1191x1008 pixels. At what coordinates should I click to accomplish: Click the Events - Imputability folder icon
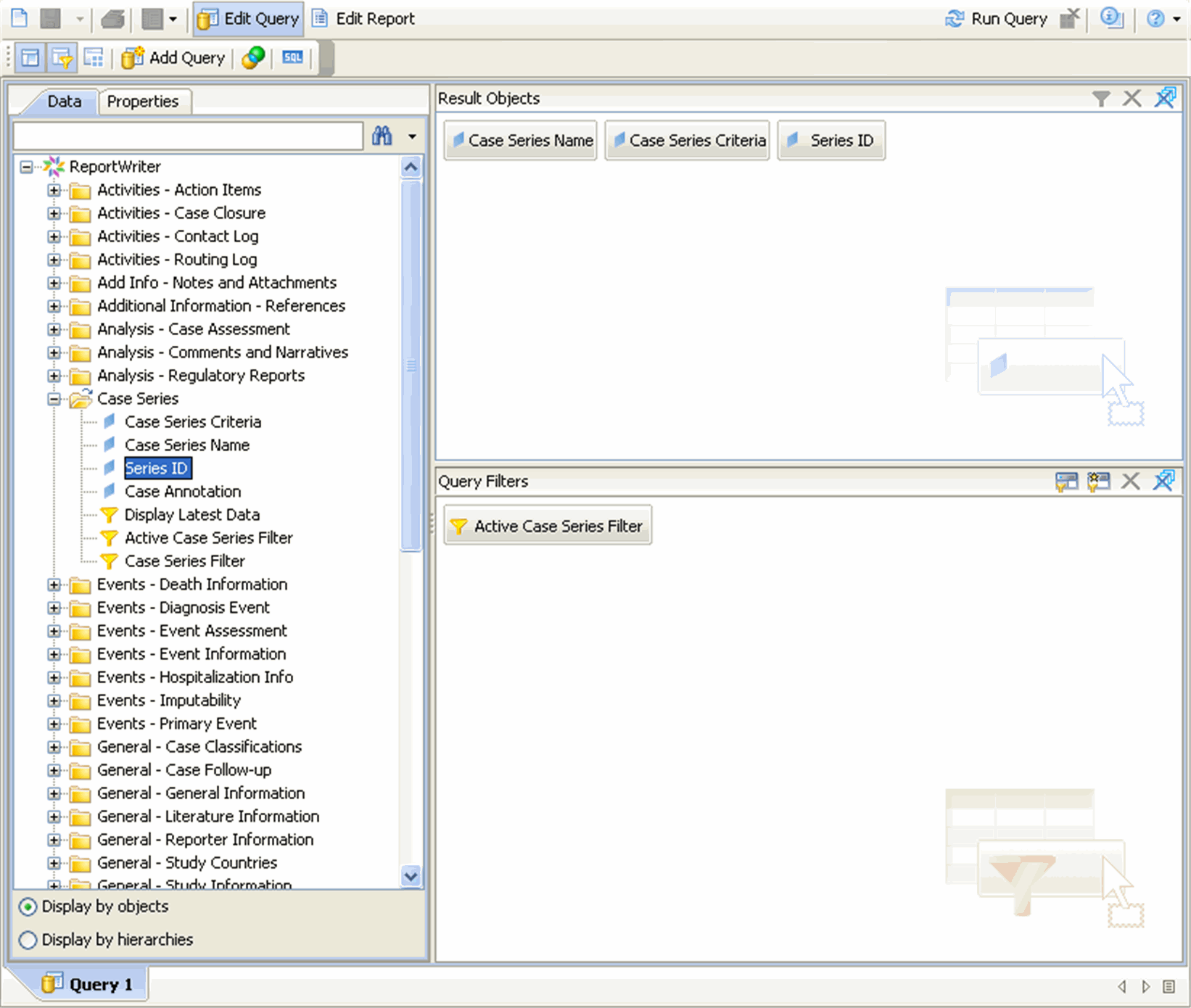click(x=80, y=701)
